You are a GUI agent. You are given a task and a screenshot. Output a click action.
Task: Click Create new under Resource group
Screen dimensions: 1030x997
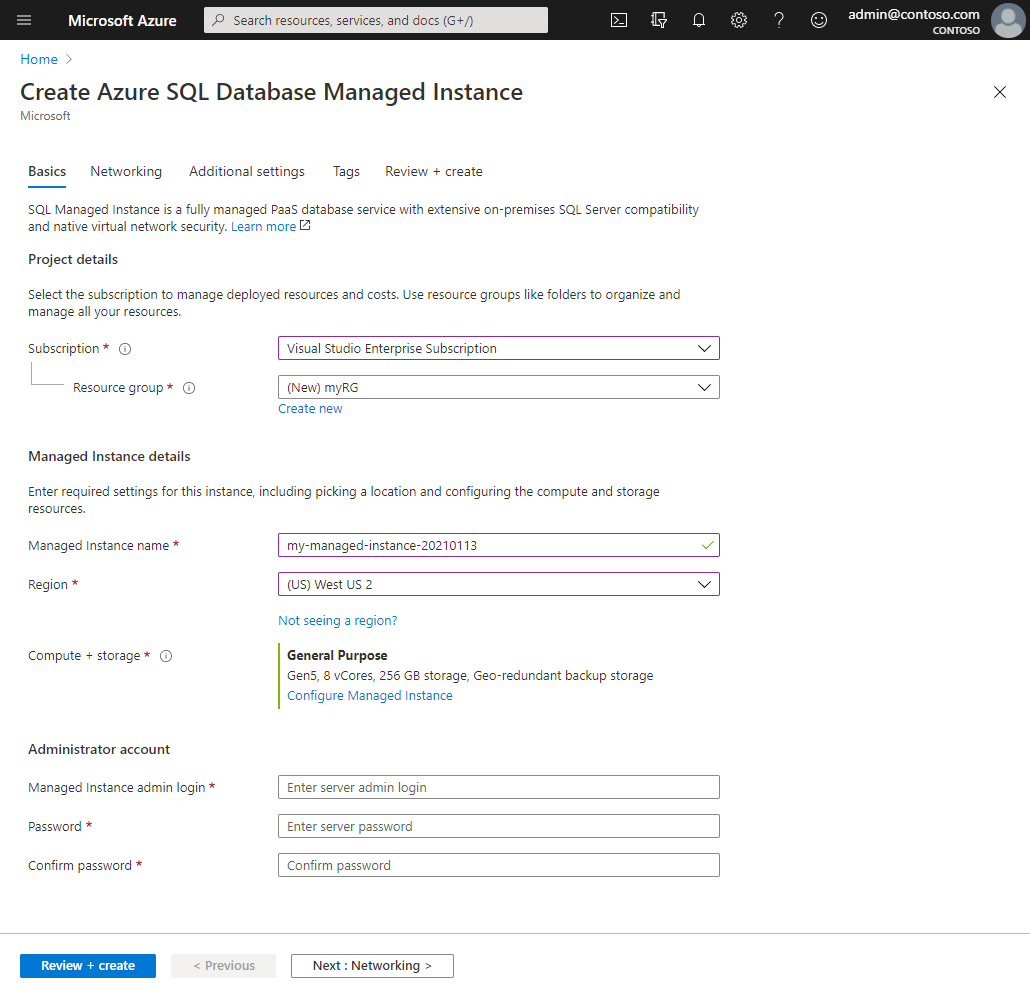pos(310,408)
